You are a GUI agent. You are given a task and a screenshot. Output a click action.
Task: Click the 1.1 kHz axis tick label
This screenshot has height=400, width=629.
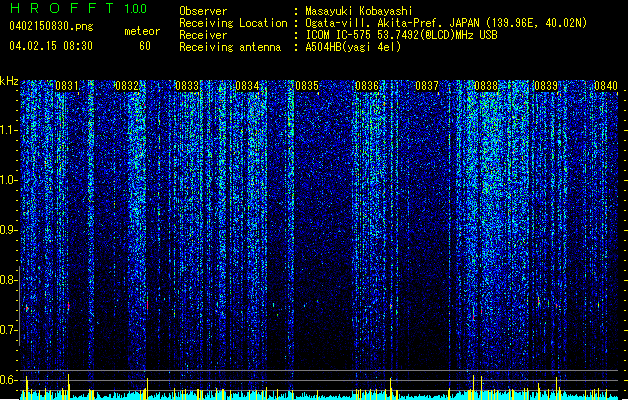[9, 130]
